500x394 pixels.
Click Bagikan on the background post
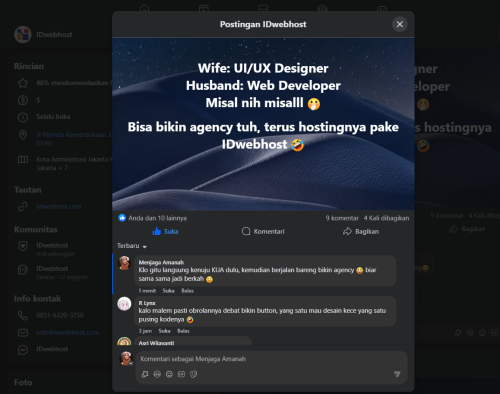[x=467, y=229]
